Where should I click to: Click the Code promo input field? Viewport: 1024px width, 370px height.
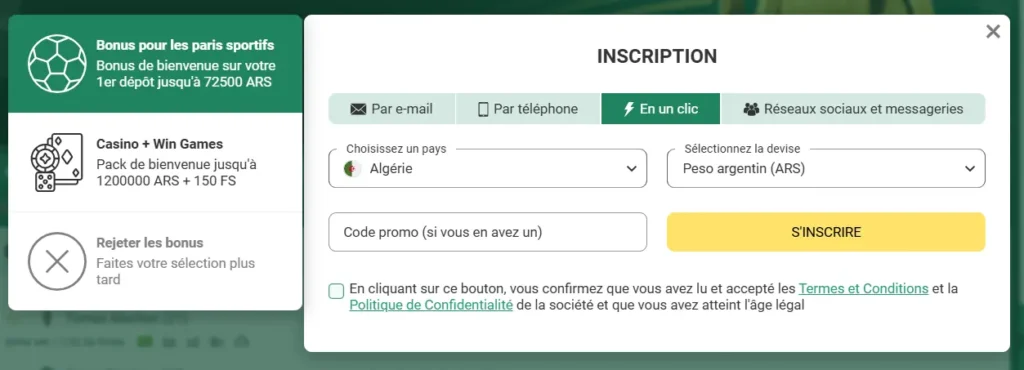click(x=488, y=232)
